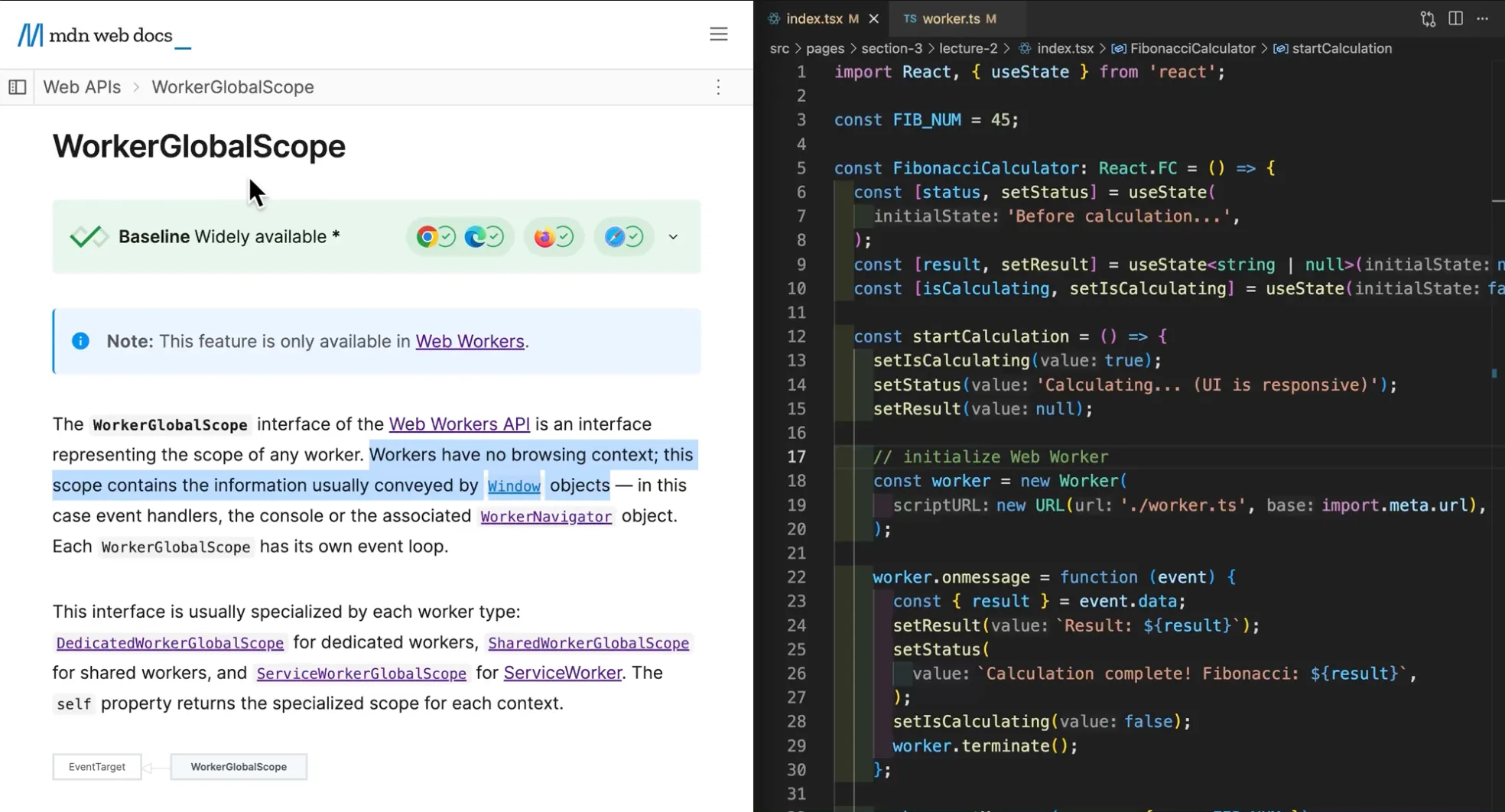Open the article actions three-dot menu
The width and height of the screenshot is (1505, 812).
click(x=718, y=87)
